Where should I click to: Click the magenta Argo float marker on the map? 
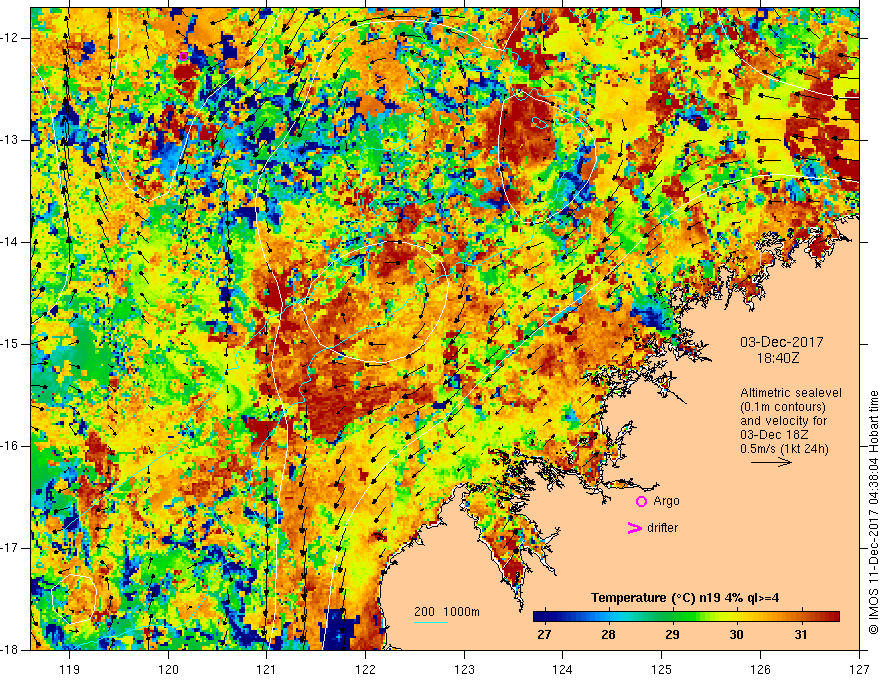click(x=184, y=56)
